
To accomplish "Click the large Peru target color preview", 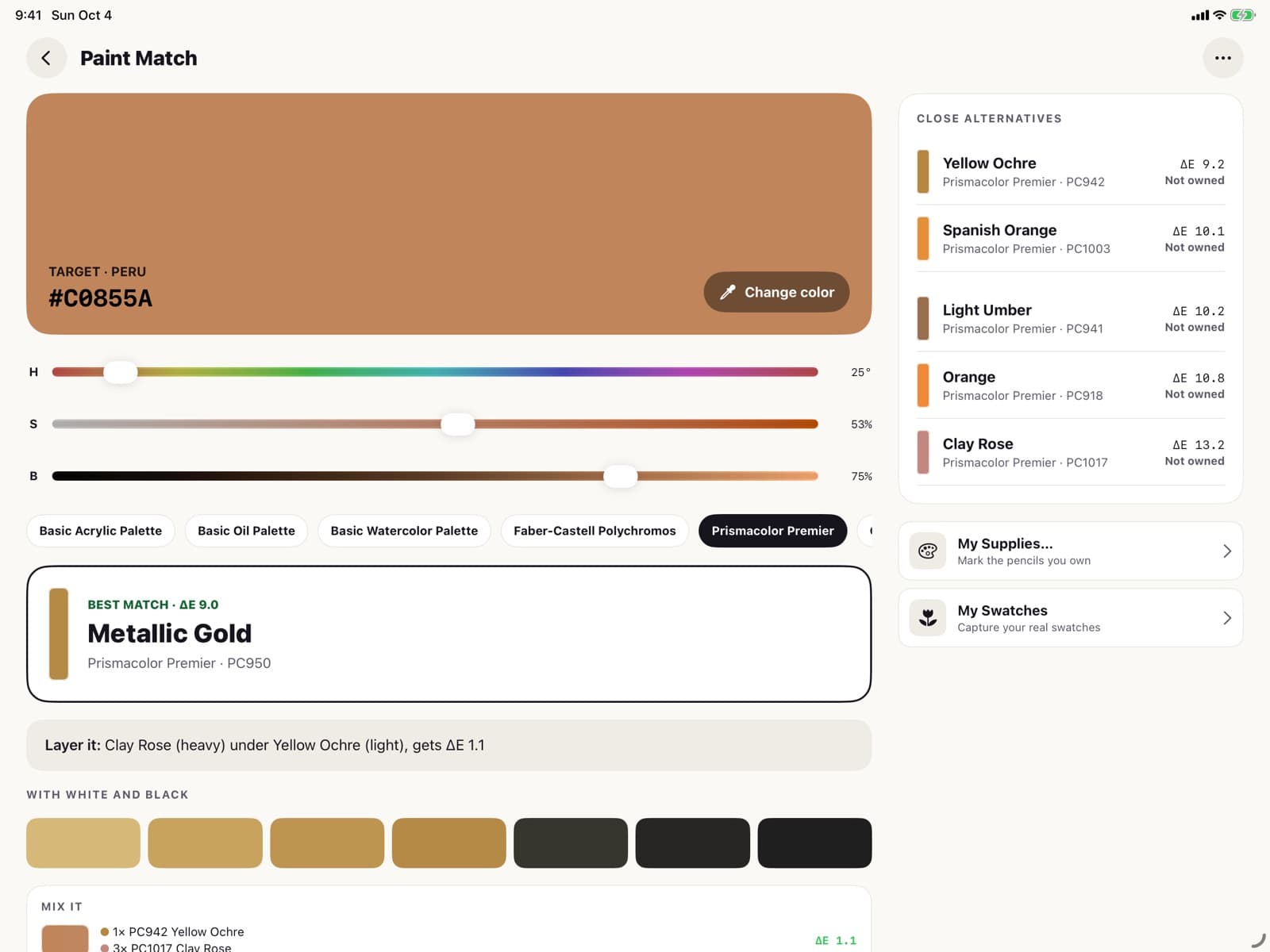I will pyautogui.click(x=448, y=213).
